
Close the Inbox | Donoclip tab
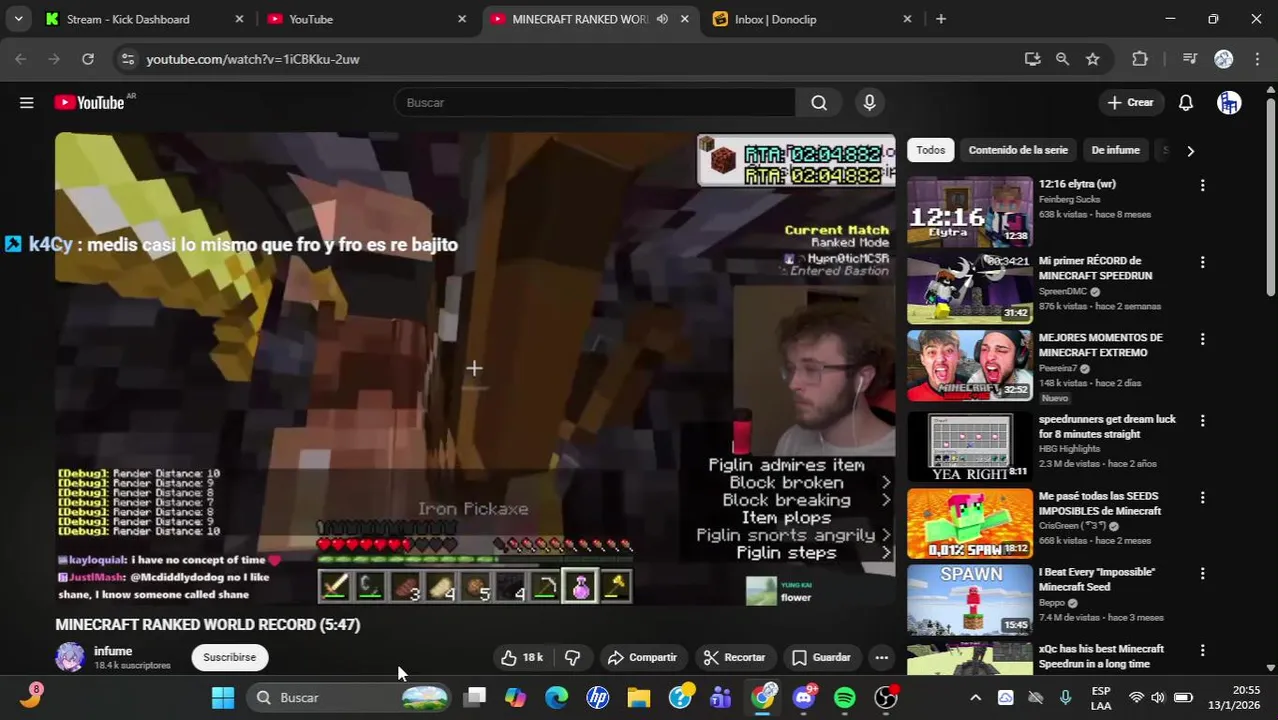907,19
